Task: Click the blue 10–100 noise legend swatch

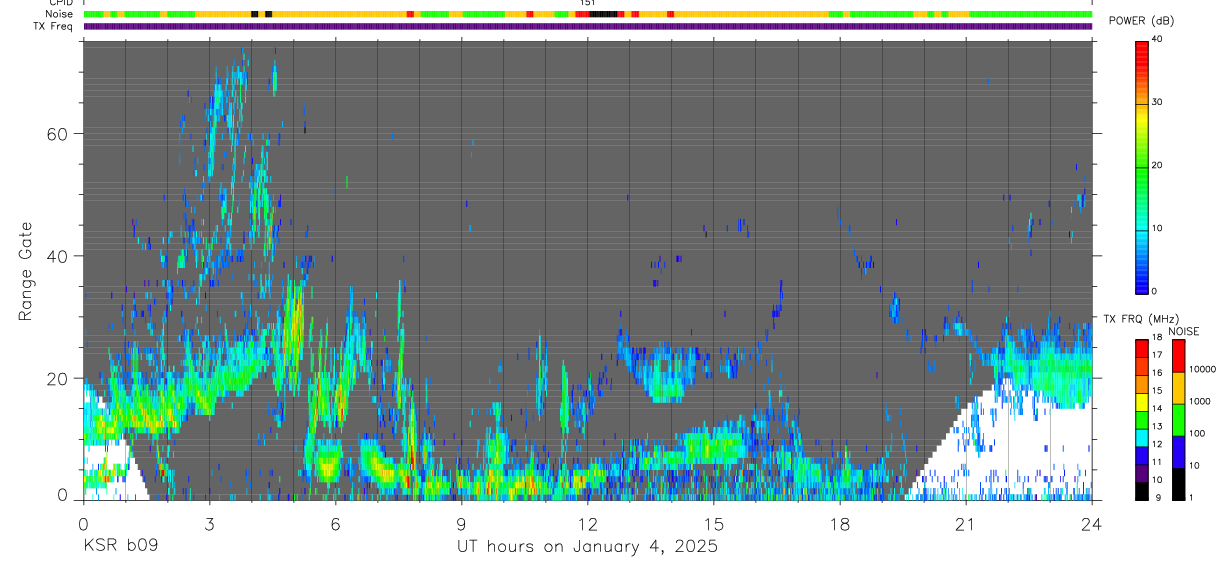Action: coord(1176,451)
